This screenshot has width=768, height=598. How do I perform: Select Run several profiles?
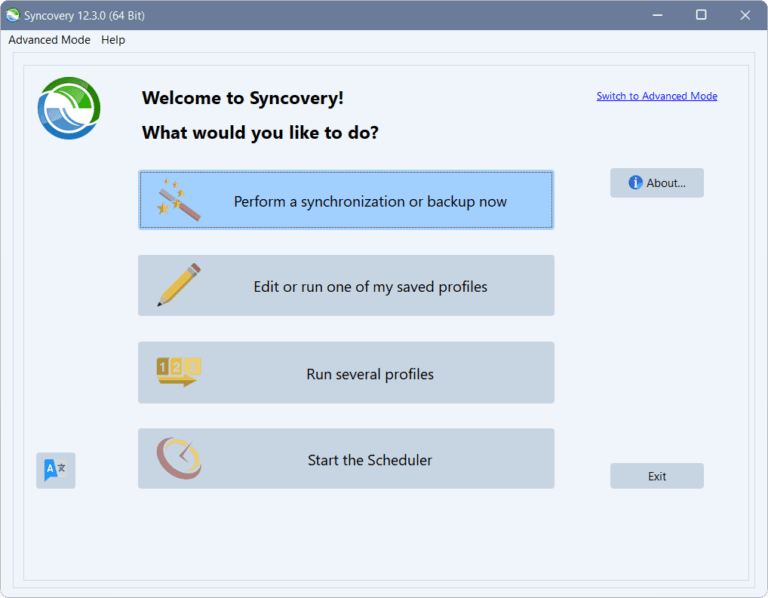tap(346, 373)
